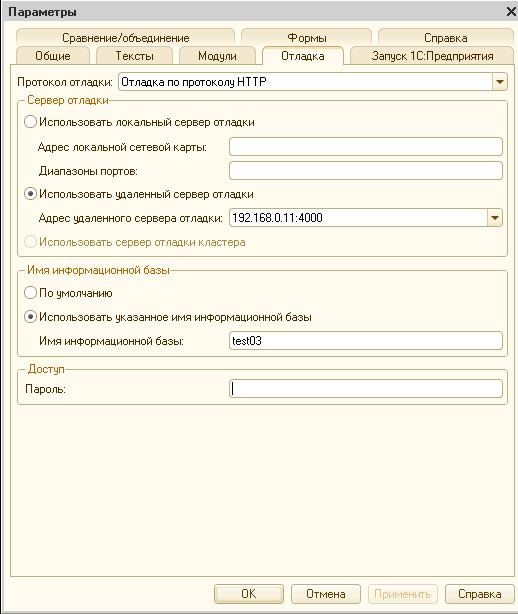
Task: Click the Имя информационной базы field with test03
Action: 366,341
